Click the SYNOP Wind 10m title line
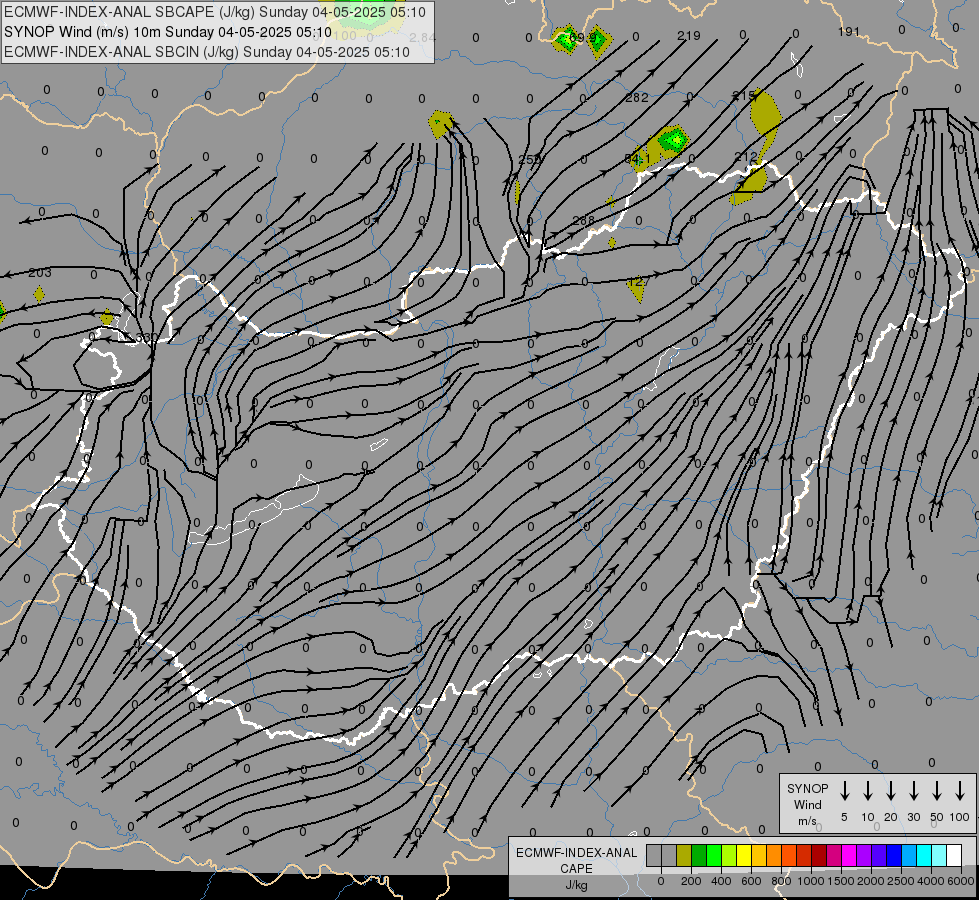The image size is (979, 900). pos(167,32)
